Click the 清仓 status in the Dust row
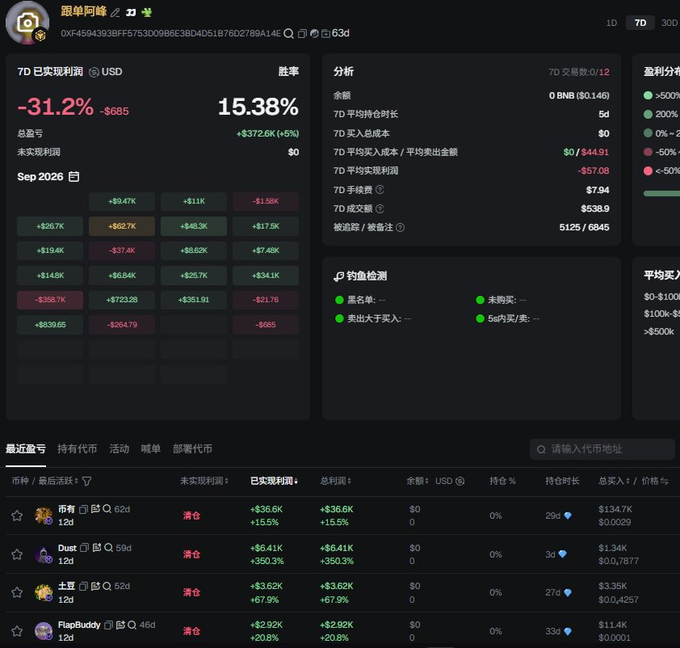The image size is (680, 648). pyautogui.click(x=191, y=554)
